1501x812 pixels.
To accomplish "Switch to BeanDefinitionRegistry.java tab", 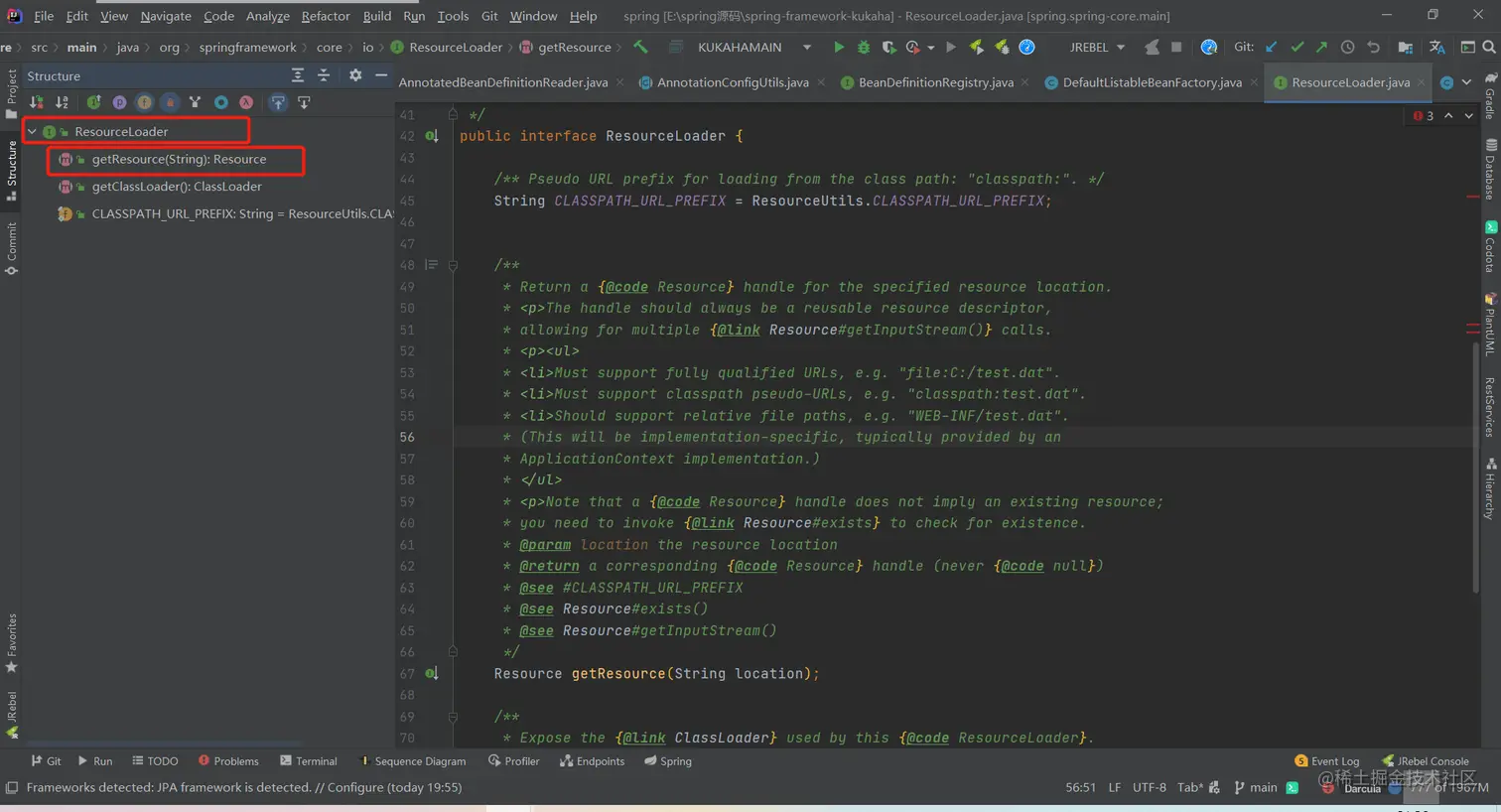I will click(x=935, y=82).
